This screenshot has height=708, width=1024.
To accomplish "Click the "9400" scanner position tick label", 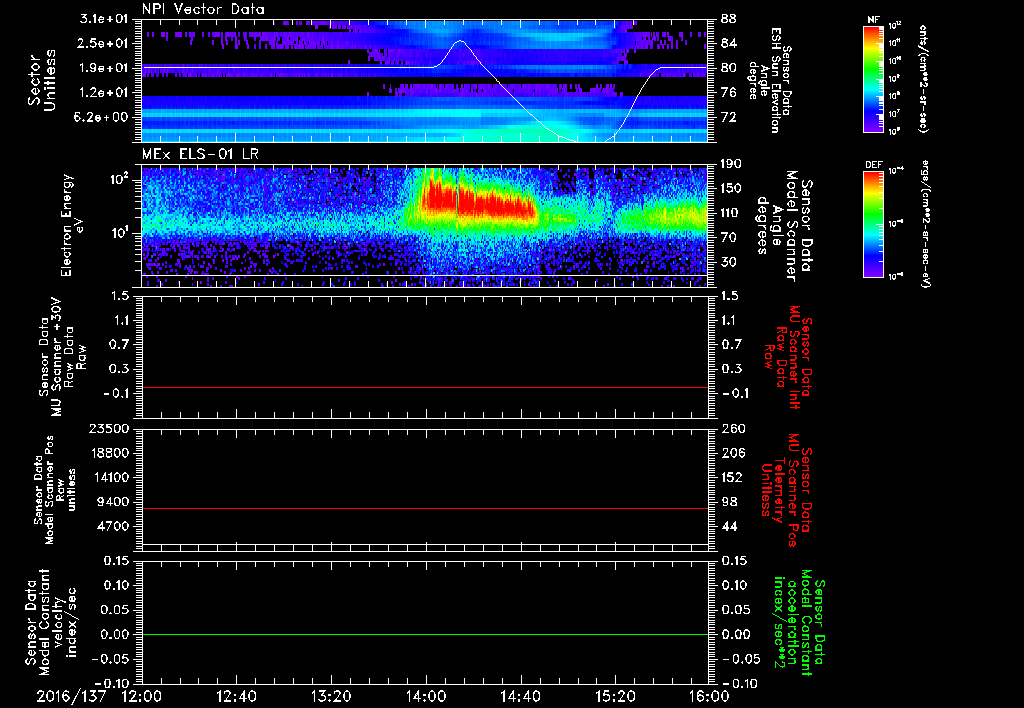I will tap(112, 502).
